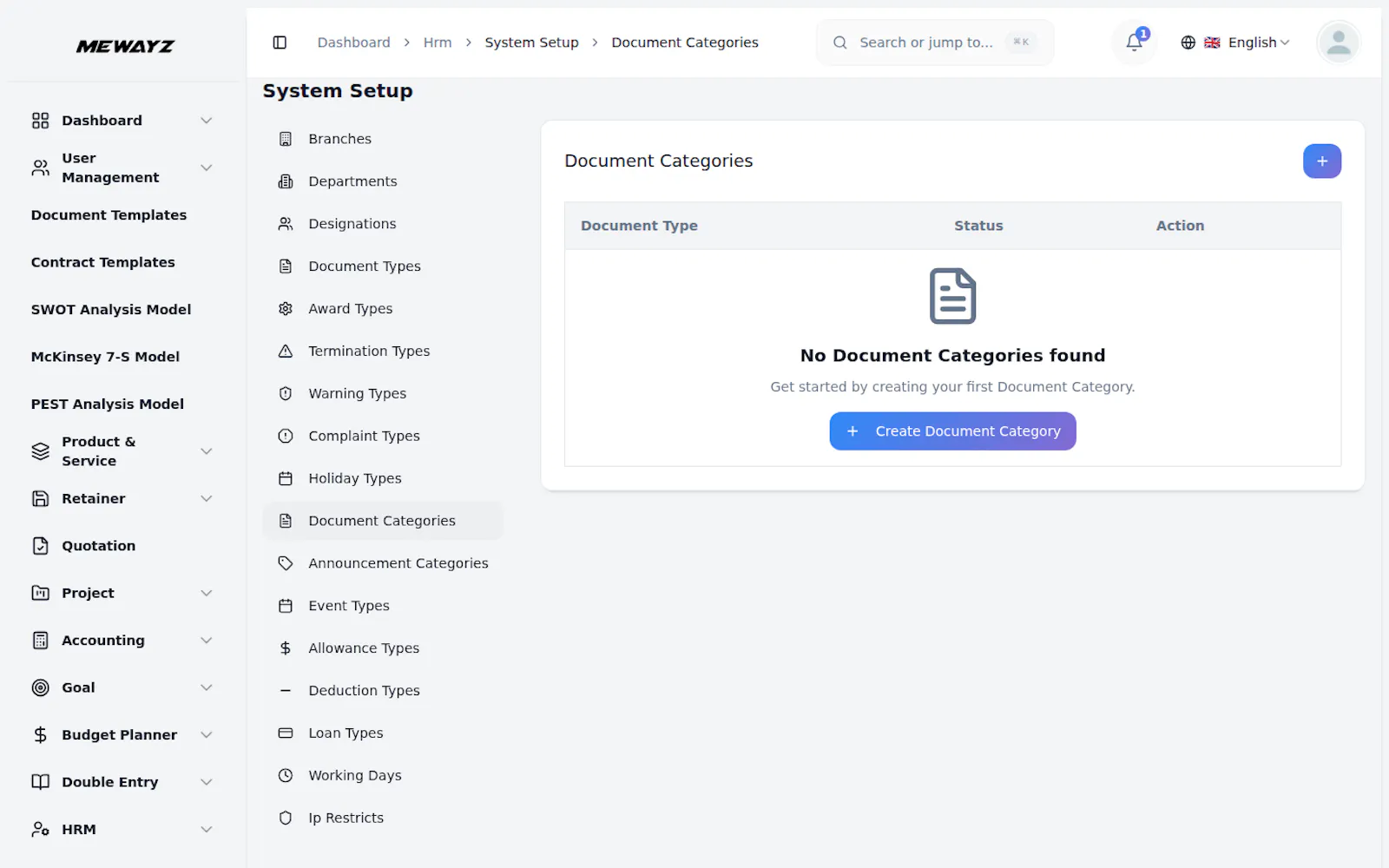Expand the Project chevron
Viewport: 1389px width, 868px height.
click(x=207, y=593)
